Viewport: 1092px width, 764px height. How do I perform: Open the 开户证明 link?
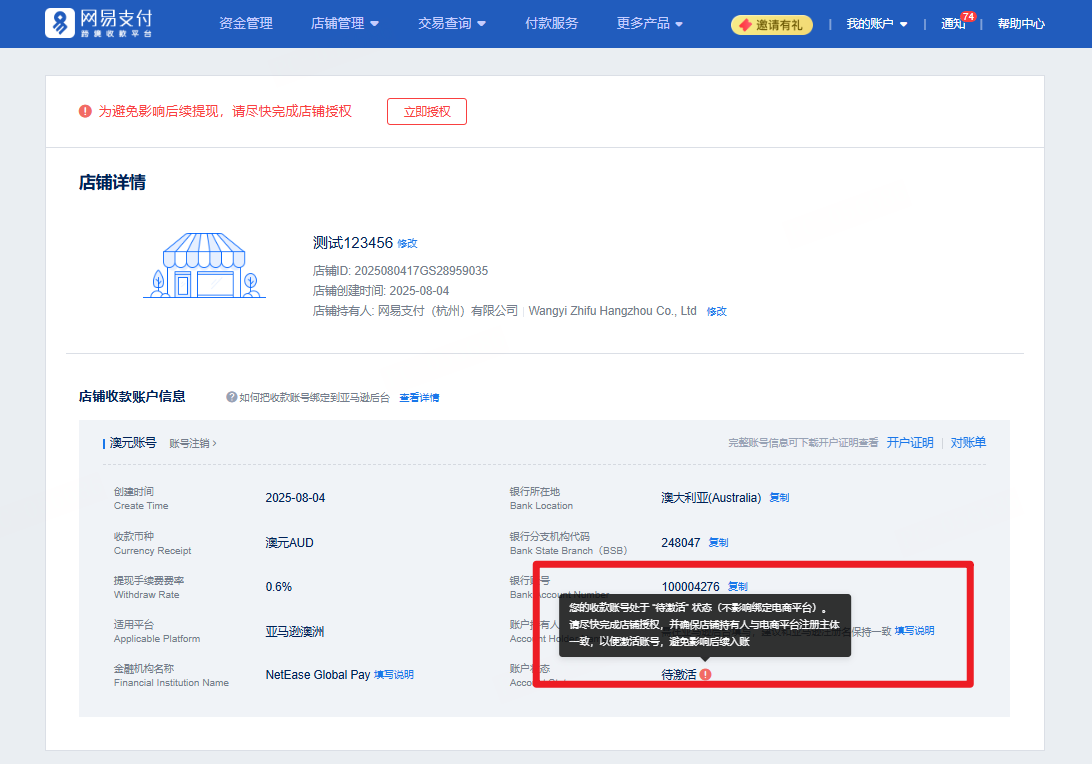pyautogui.click(x=910, y=441)
